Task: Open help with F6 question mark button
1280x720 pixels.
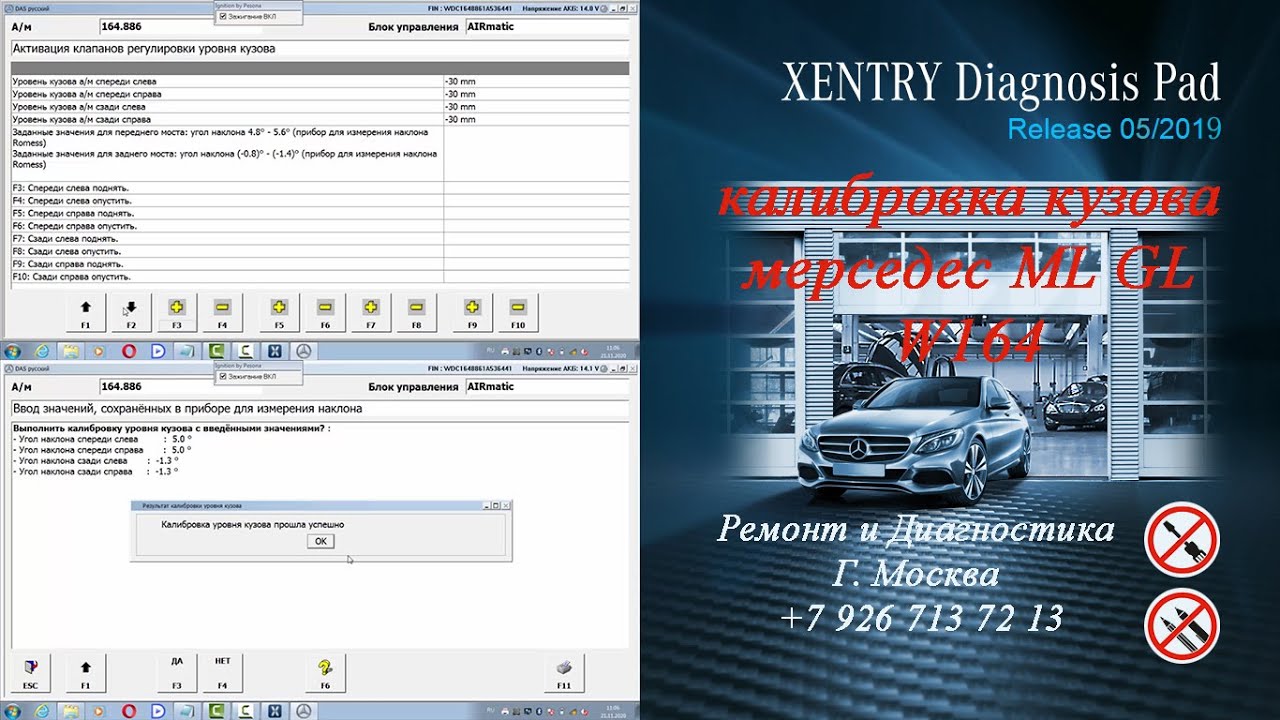Action: [325, 674]
